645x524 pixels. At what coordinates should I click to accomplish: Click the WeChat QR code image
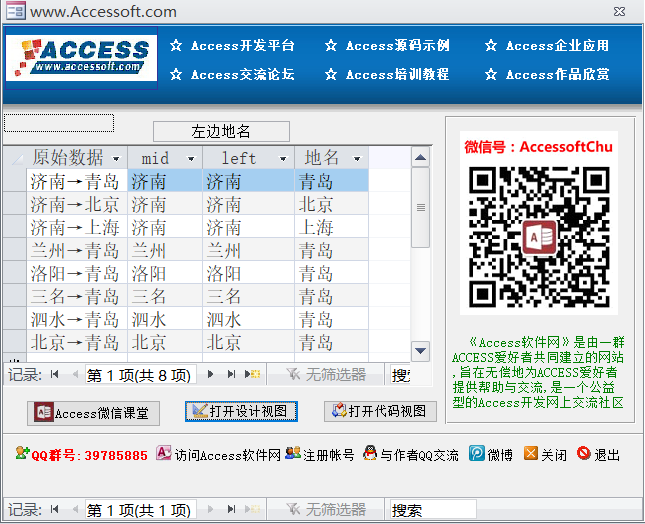coord(539,236)
